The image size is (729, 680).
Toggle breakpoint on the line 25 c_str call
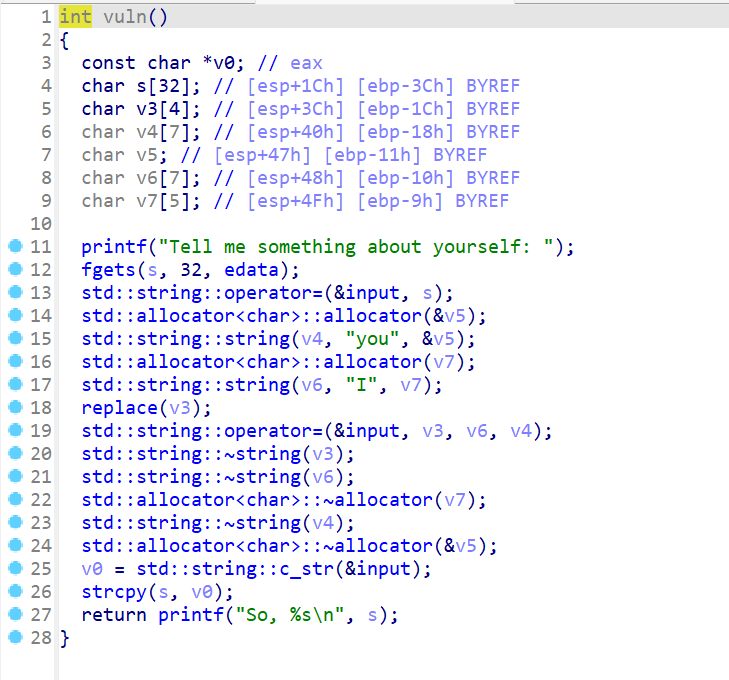pyautogui.click(x=13, y=569)
